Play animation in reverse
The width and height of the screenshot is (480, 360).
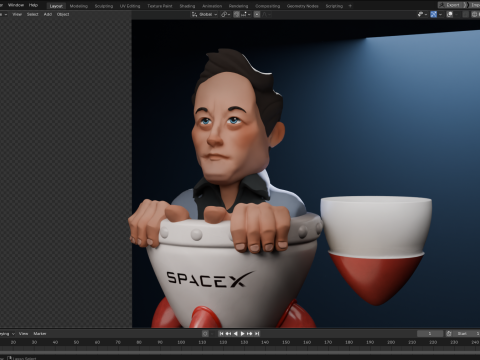(235, 333)
